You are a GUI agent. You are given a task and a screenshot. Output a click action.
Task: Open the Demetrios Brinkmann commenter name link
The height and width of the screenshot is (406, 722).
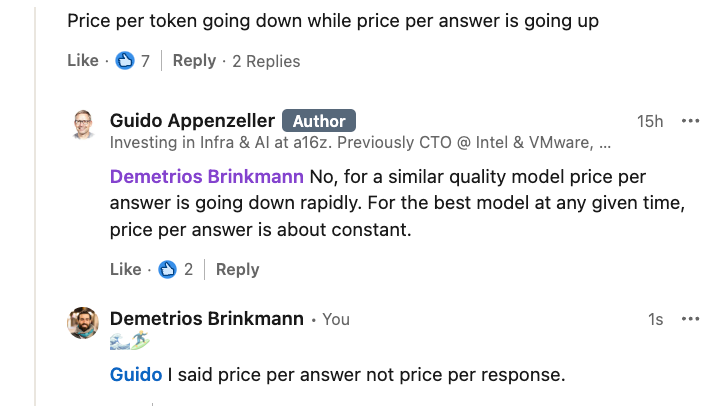pyautogui.click(x=206, y=319)
